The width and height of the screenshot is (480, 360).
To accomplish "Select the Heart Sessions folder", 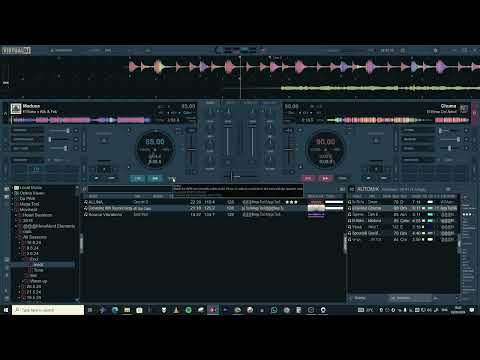I will (x=37, y=215).
